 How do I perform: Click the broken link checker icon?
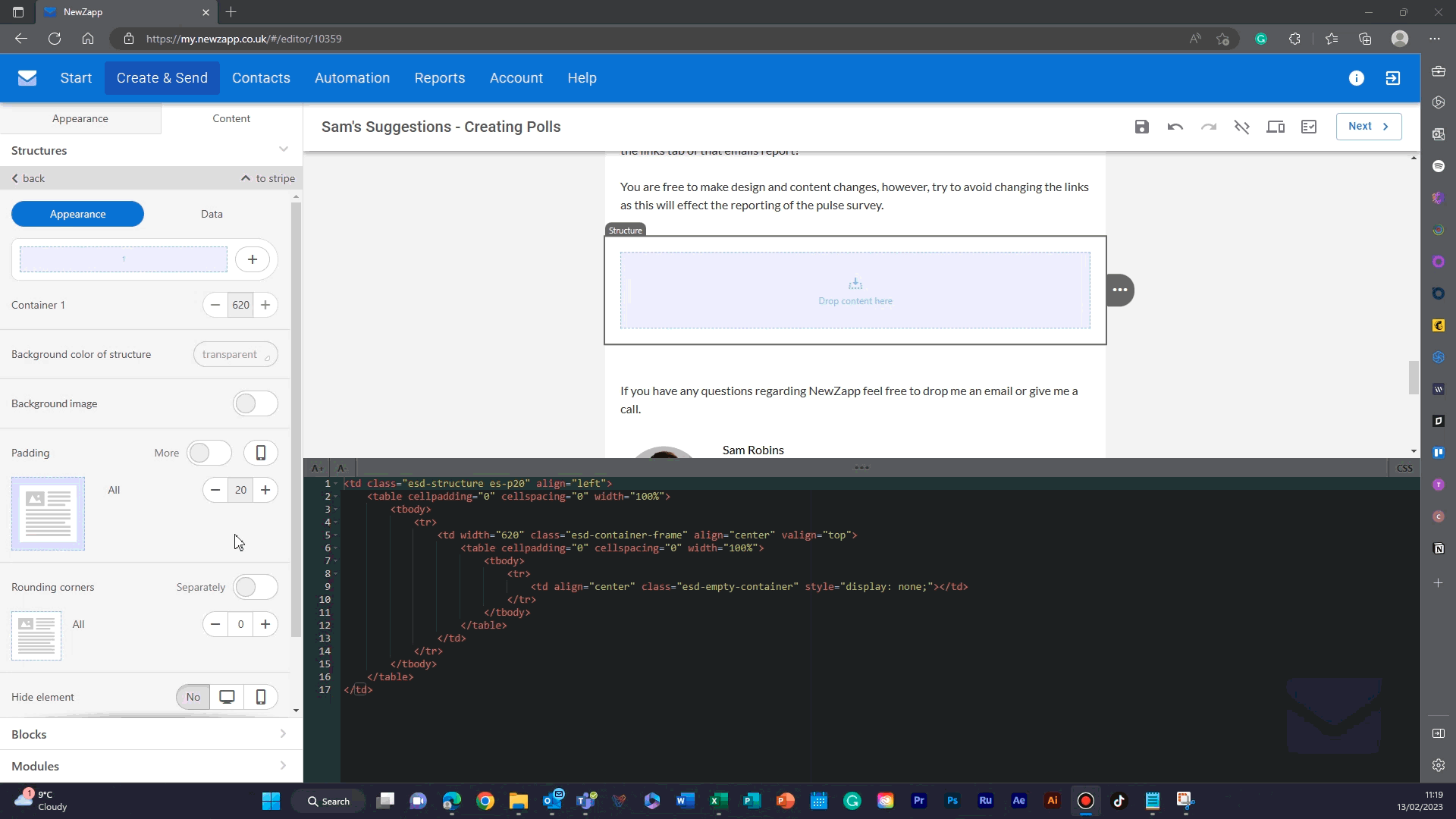(x=1241, y=127)
